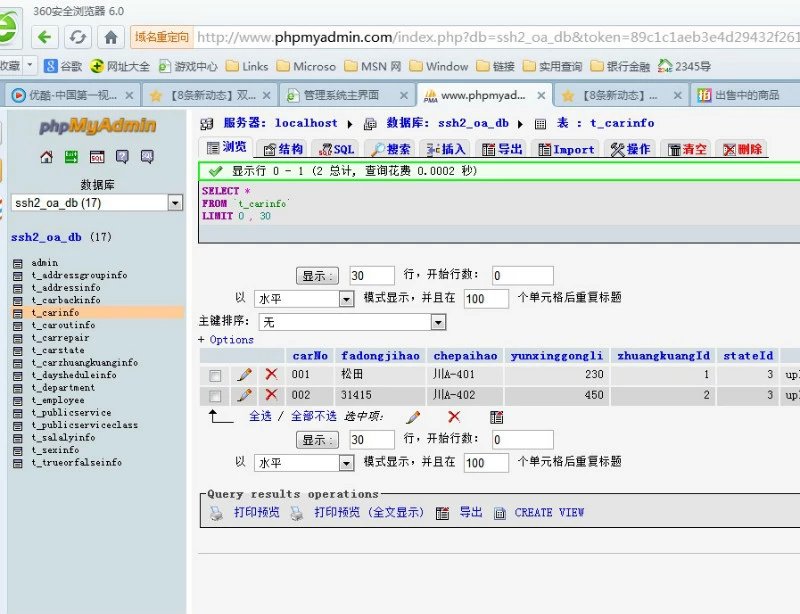Click the browser address bar
800x614 pixels.
click(497, 37)
